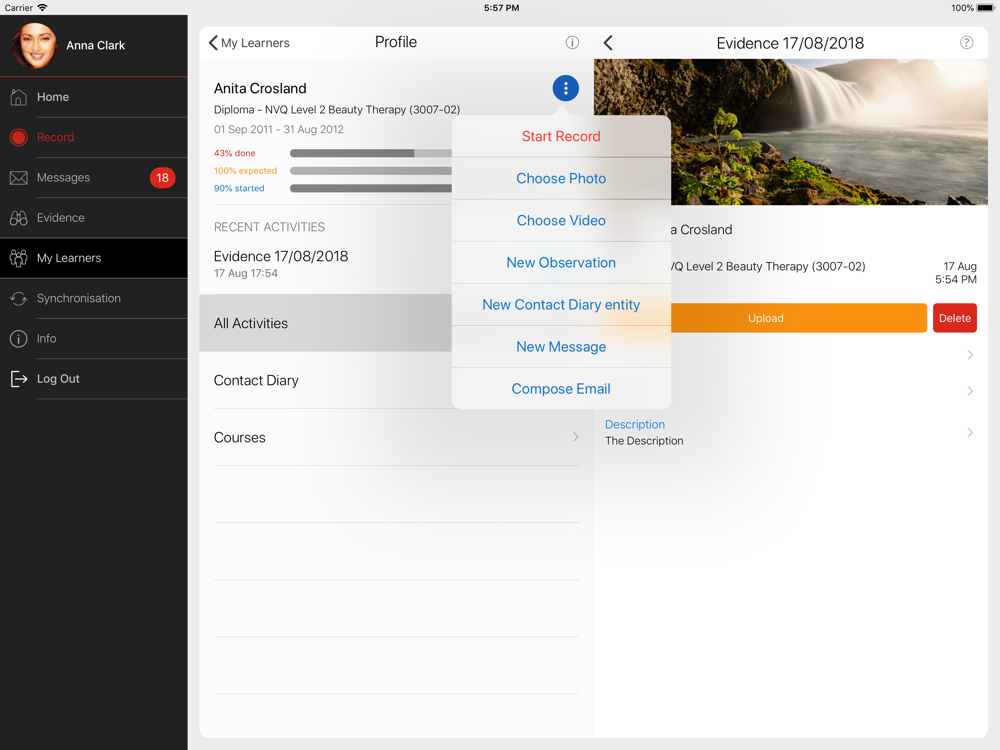This screenshot has height=750, width=1000.
Task: Select the Evidence sidebar label
Action: tap(61, 218)
